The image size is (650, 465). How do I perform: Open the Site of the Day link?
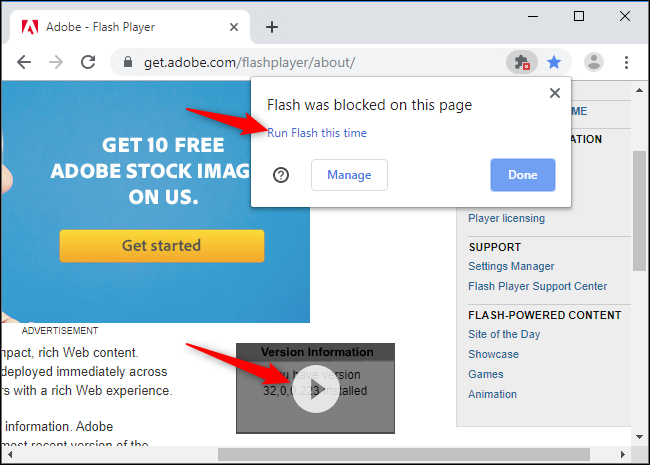click(x=504, y=334)
